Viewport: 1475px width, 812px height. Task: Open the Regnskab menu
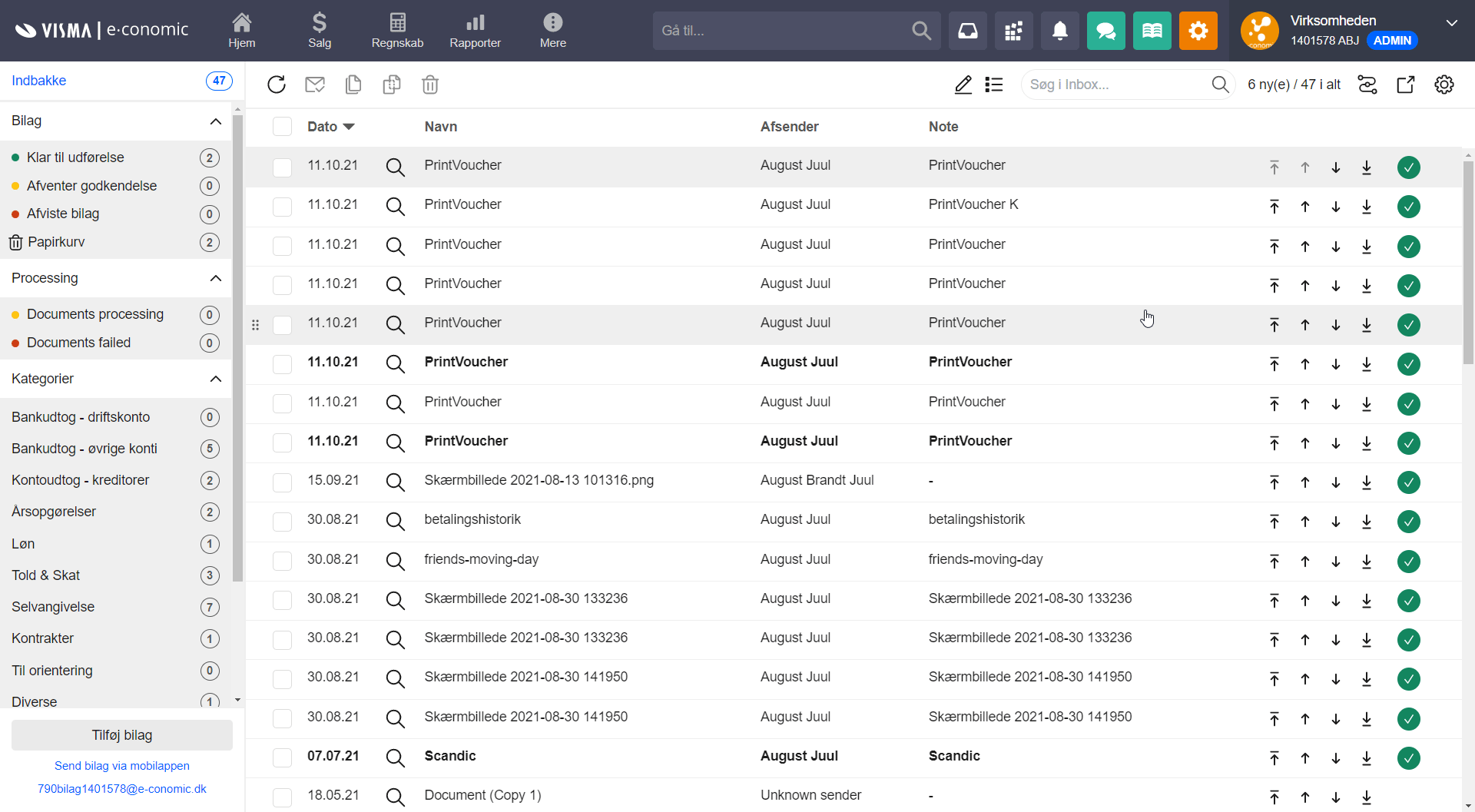pos(397,31)
